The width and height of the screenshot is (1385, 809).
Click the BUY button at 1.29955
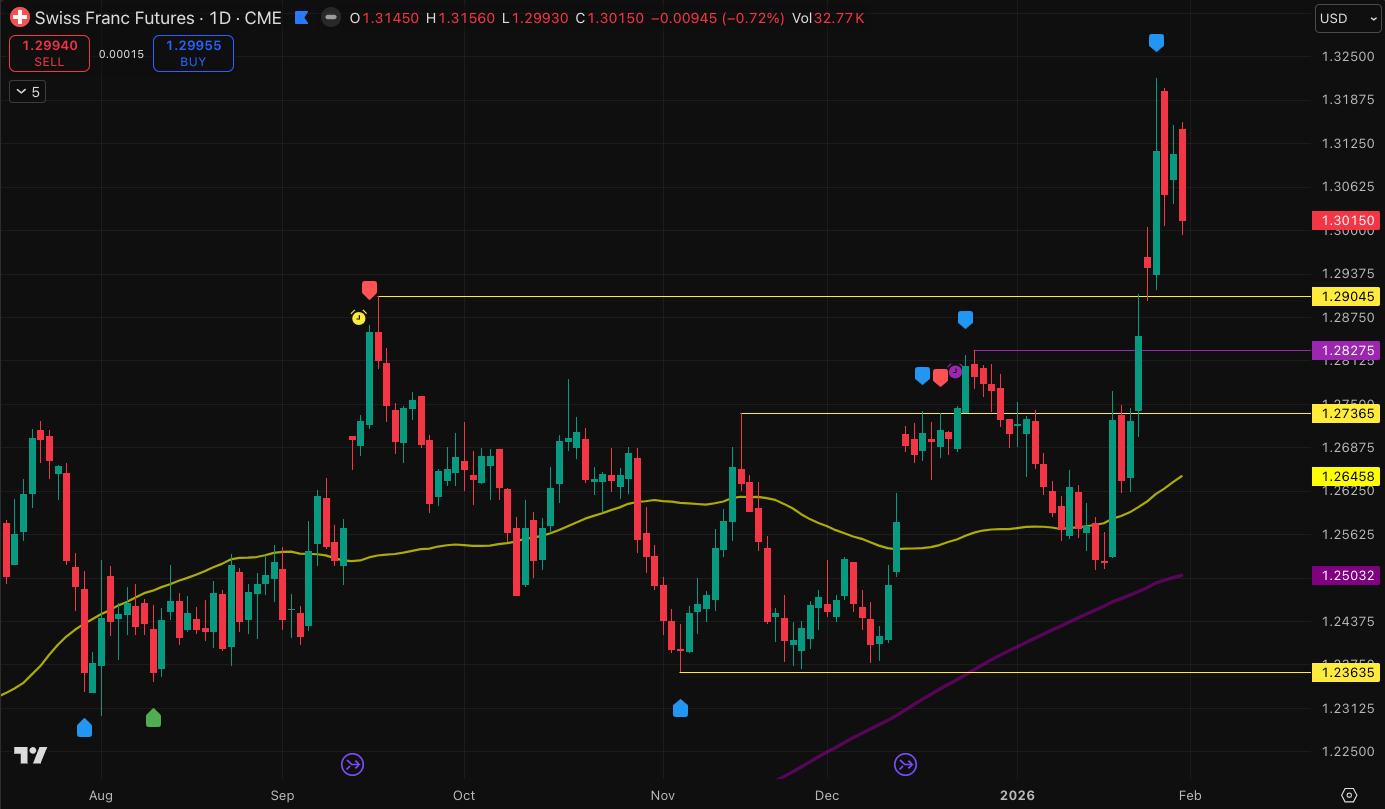pos(193,53)
